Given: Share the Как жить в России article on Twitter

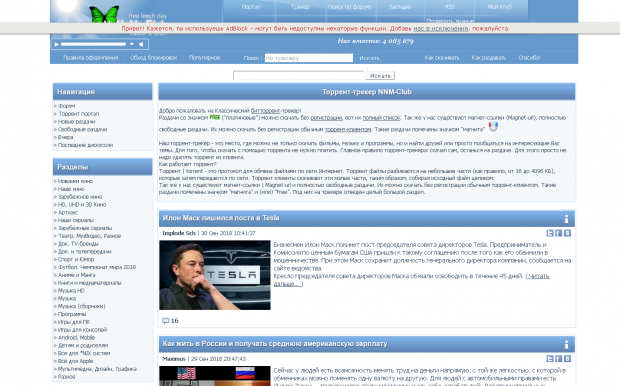Looking at the screenshot, I should click(550, 359).
